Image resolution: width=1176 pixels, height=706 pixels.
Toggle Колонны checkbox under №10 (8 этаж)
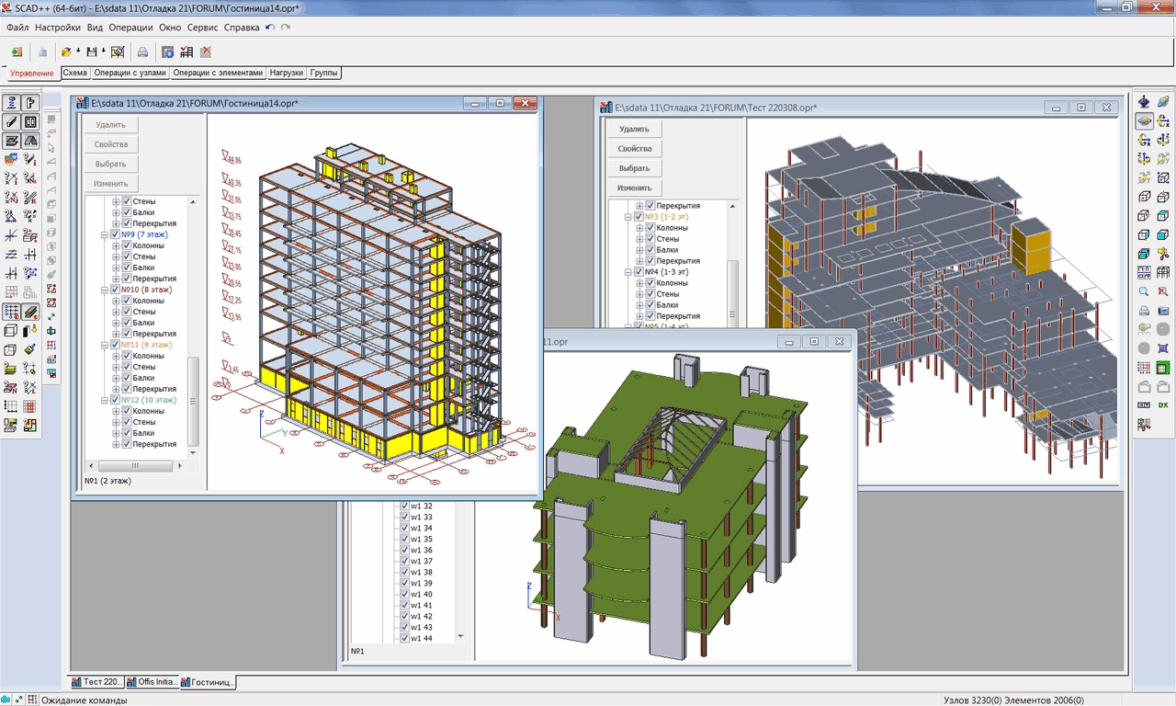pyautogui.click(x=127, y=301)
